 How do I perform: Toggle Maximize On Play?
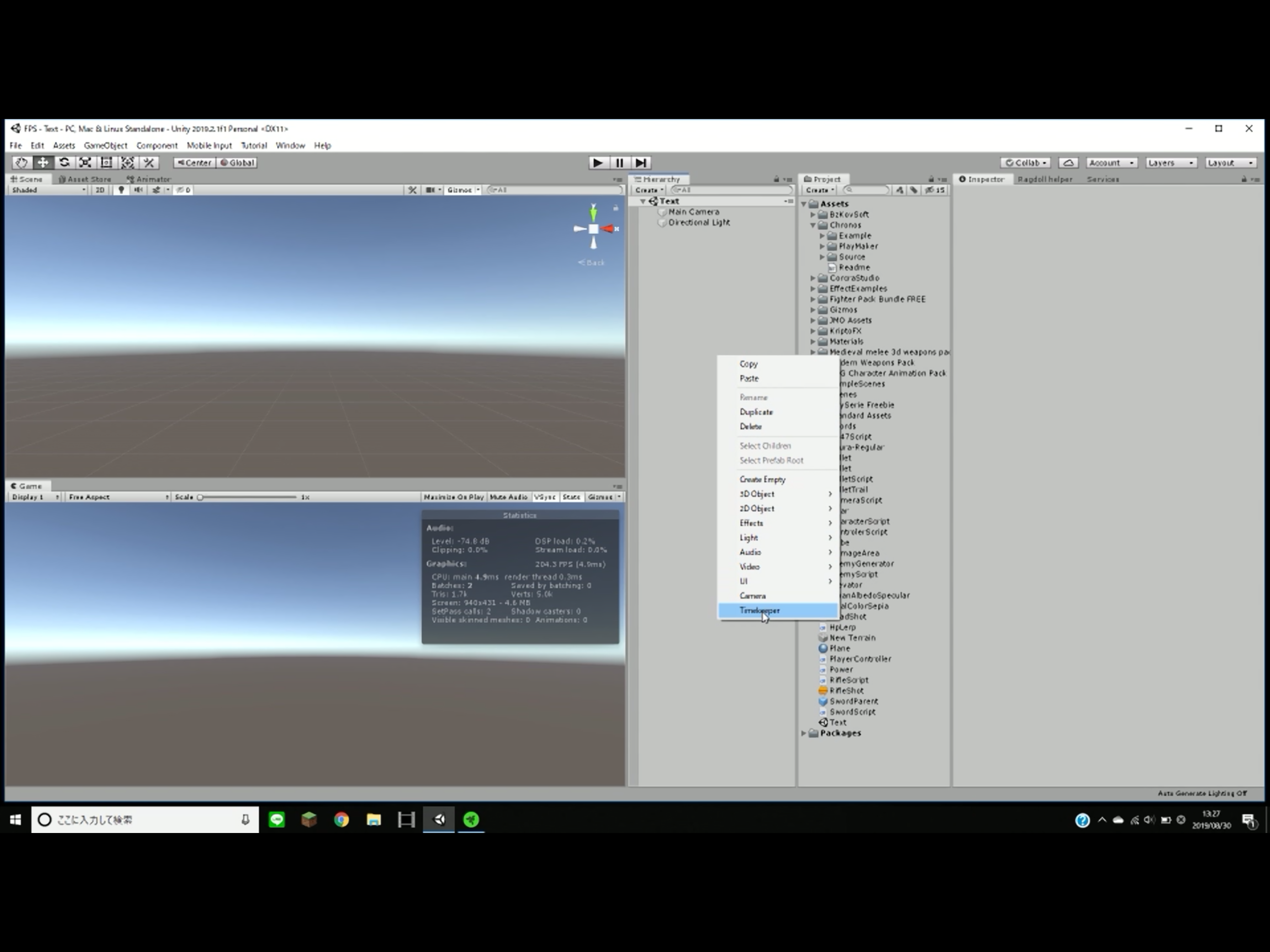tap(454, 496)
